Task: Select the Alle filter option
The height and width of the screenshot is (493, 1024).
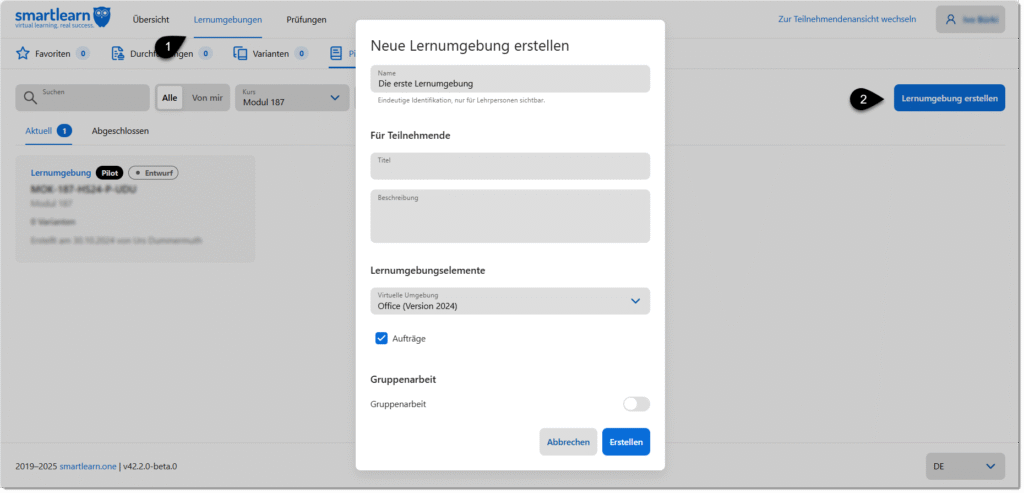Action: pyautogui.click(x=170, y=97)
